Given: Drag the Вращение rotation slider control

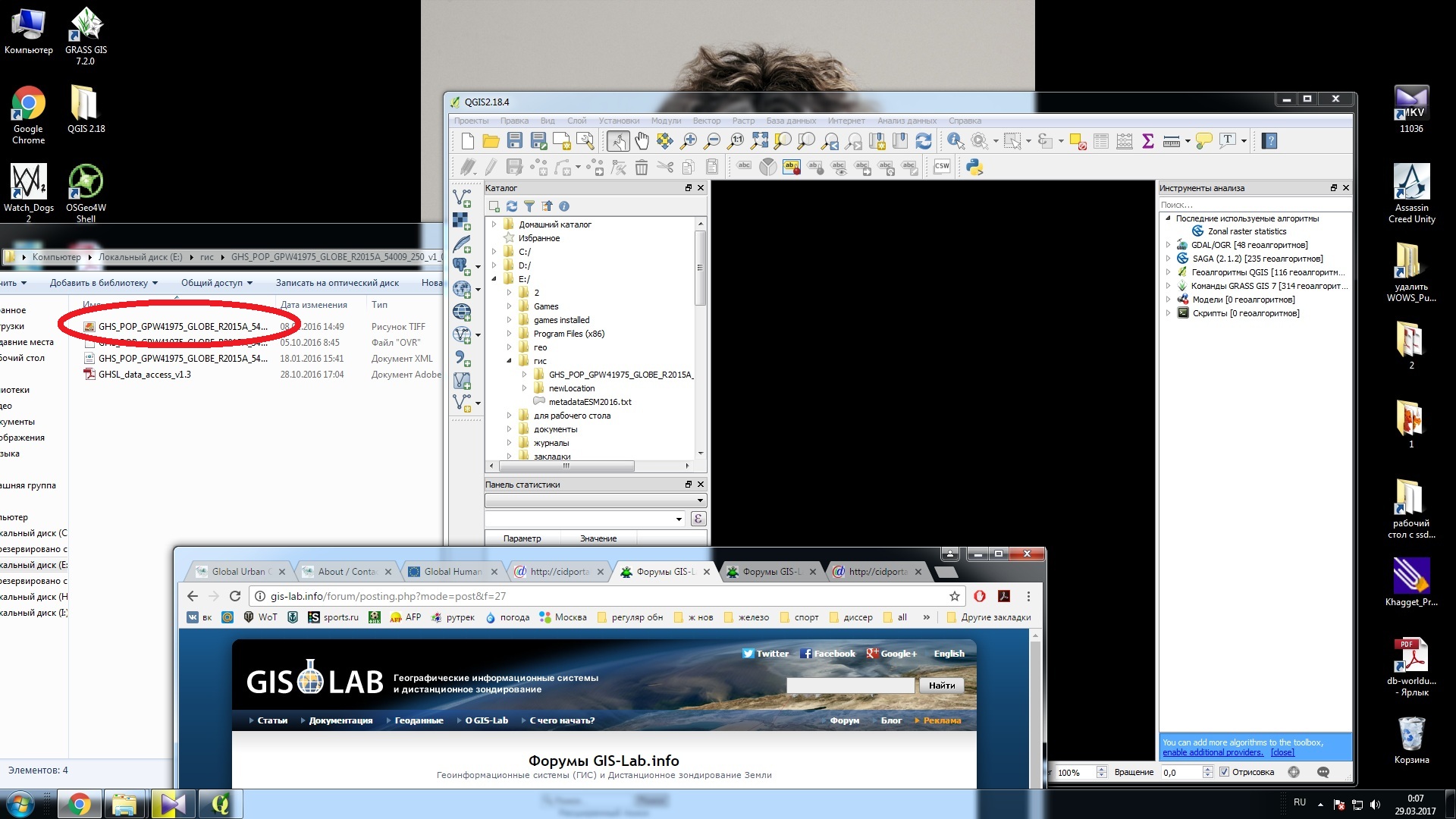Looking at the screenshot, I should (1185, 771).
